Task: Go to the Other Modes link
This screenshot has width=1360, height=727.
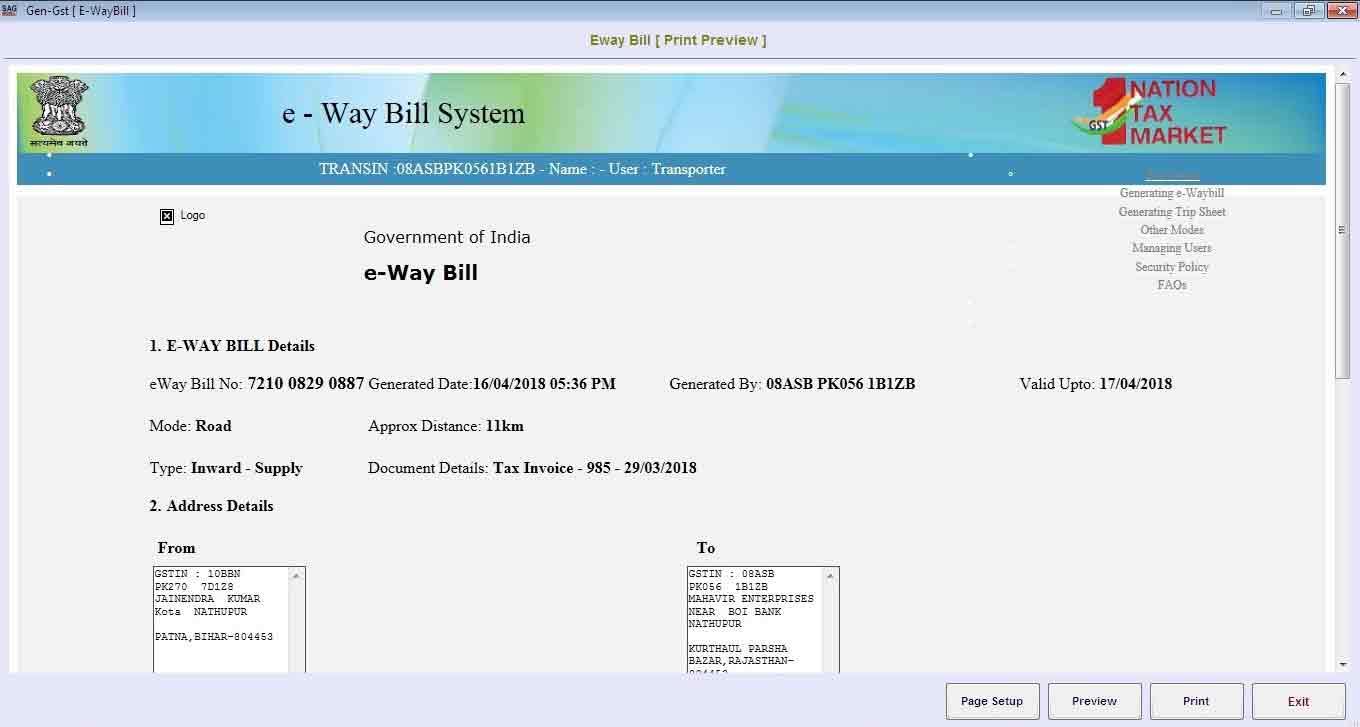Action: coord(1171,230)
